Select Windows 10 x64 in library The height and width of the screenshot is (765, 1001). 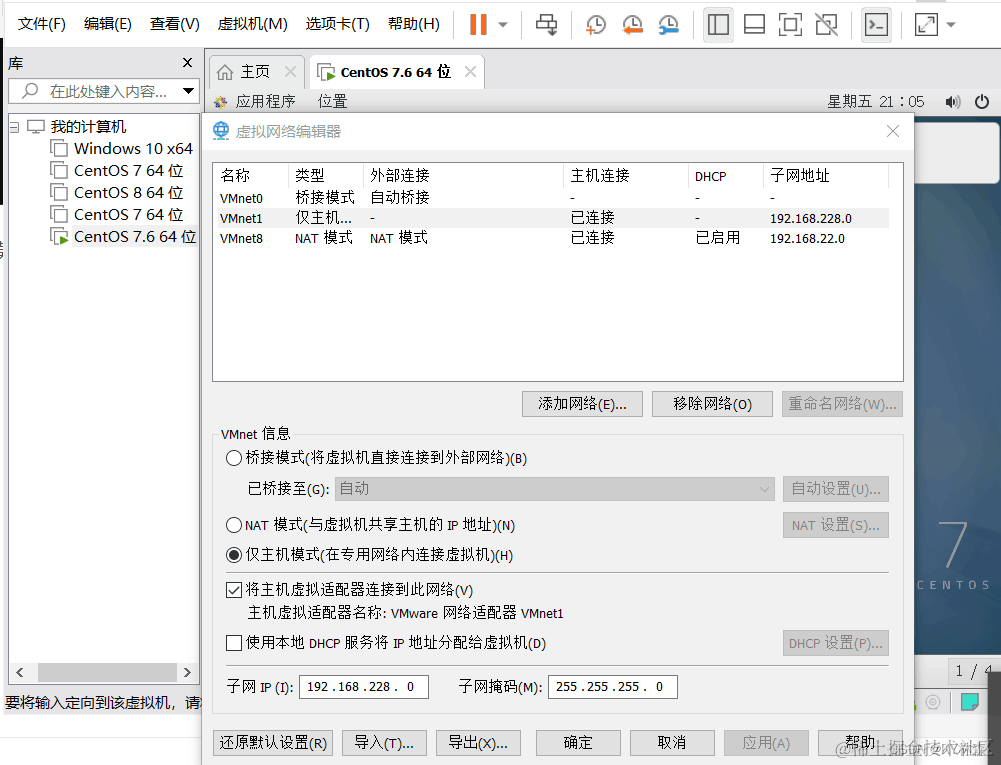133,149
